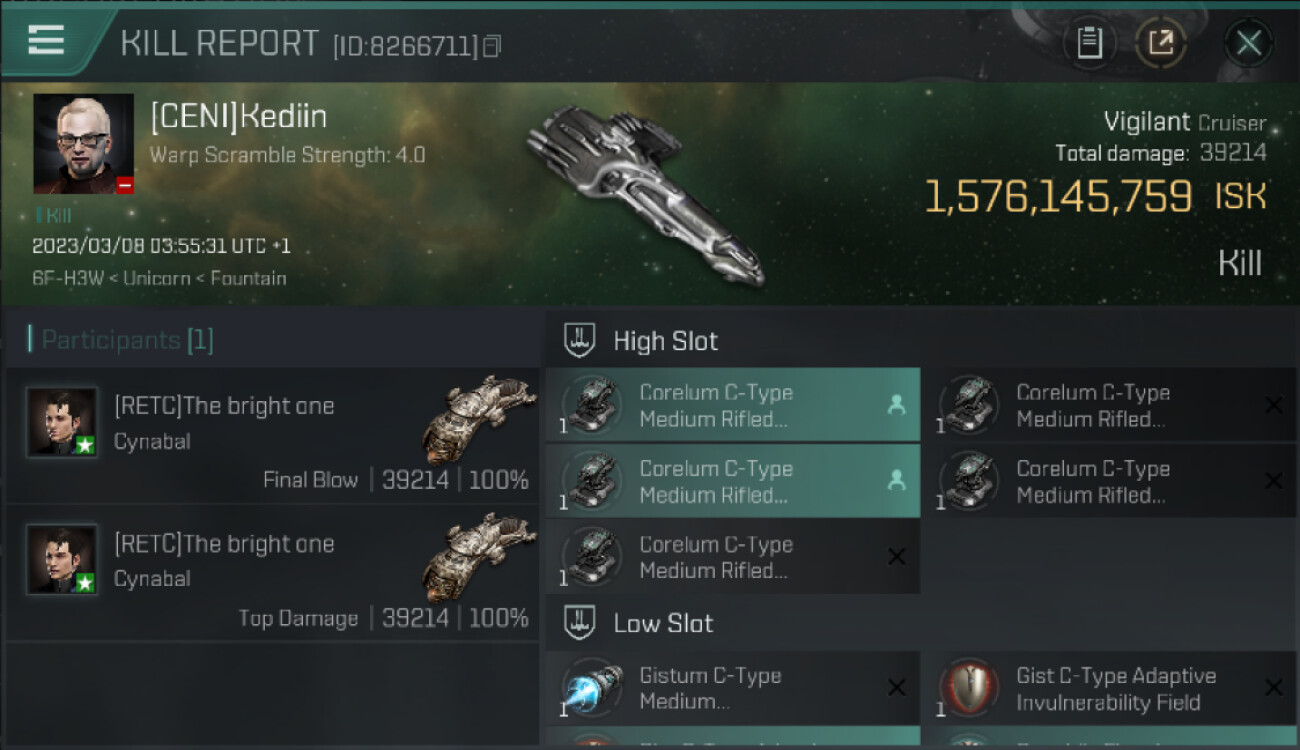Open Kediin's pilot portrait
The height and width of the screenshot is (750, 1300).
[83, 143]
